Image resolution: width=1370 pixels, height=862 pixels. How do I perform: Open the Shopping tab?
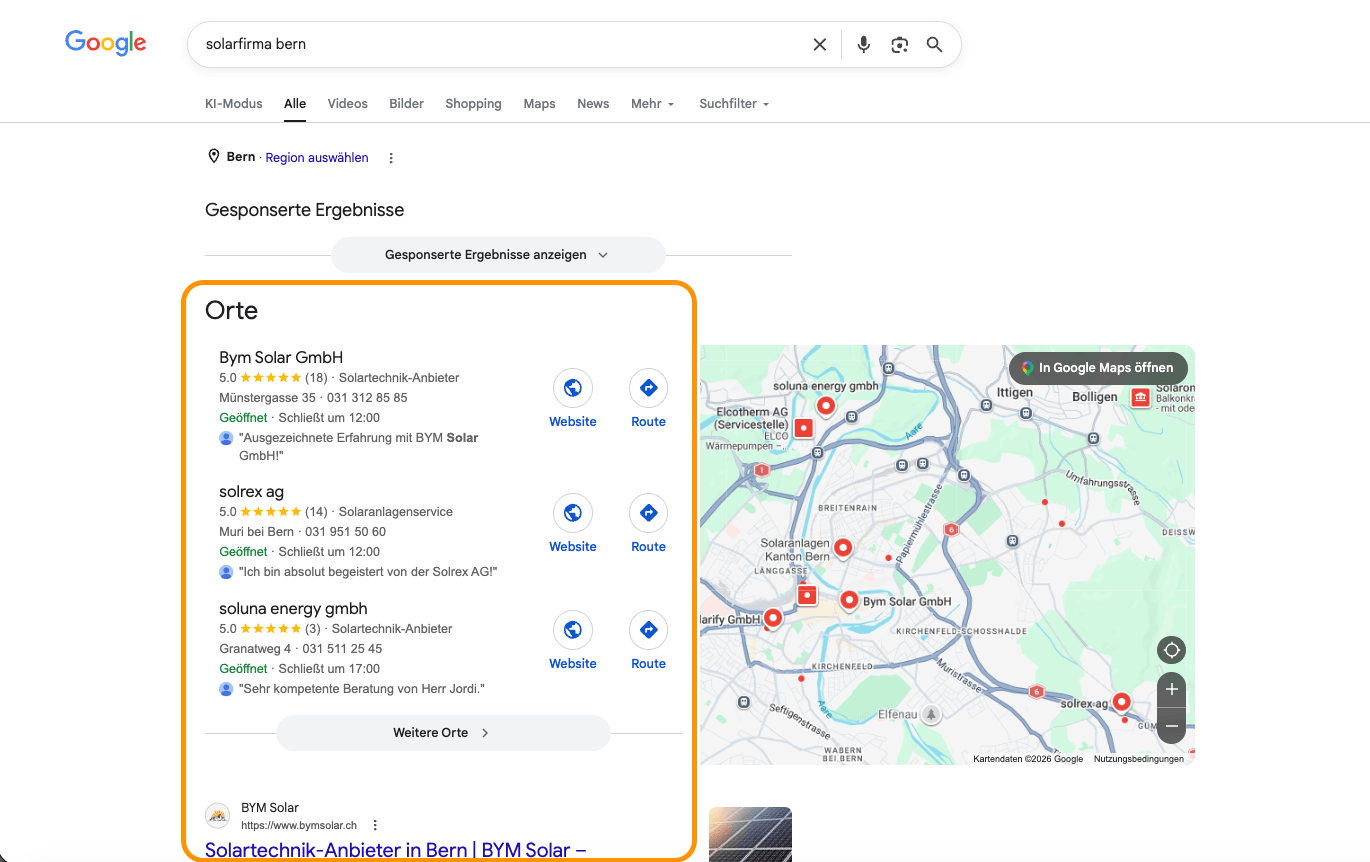click(x=474, y=104)
